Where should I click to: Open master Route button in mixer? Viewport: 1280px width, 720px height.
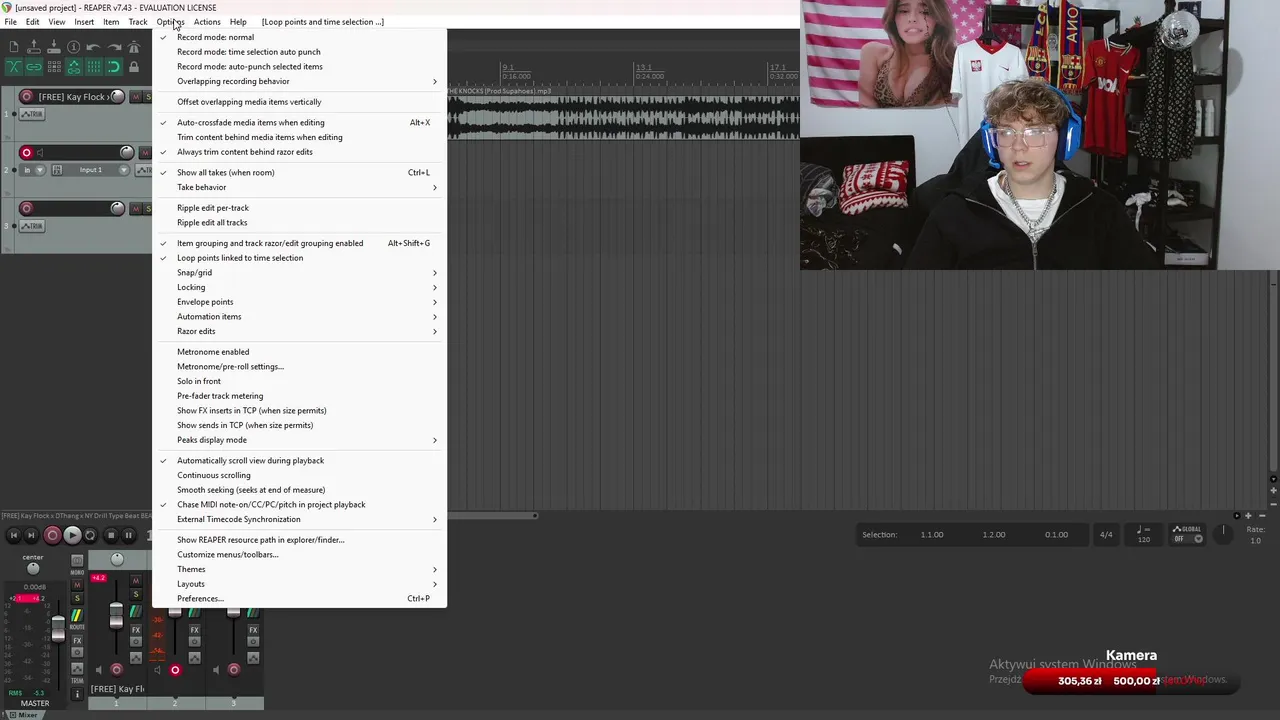(77, 615)
